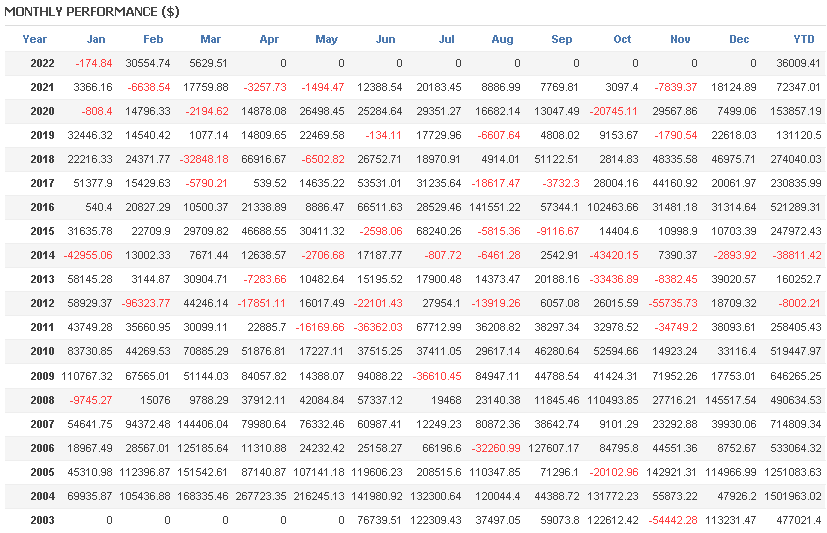This screenshot has height=533, width=827.
Task: Select the 2022 YTD value 36009.41
Action: 795,62
